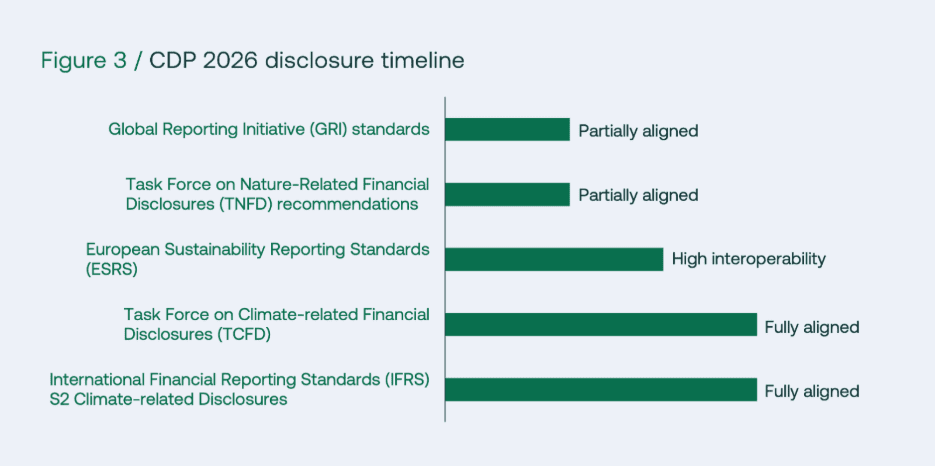Click the IFRS S2 green bar

pyautogui.click(x=600, y=389)
